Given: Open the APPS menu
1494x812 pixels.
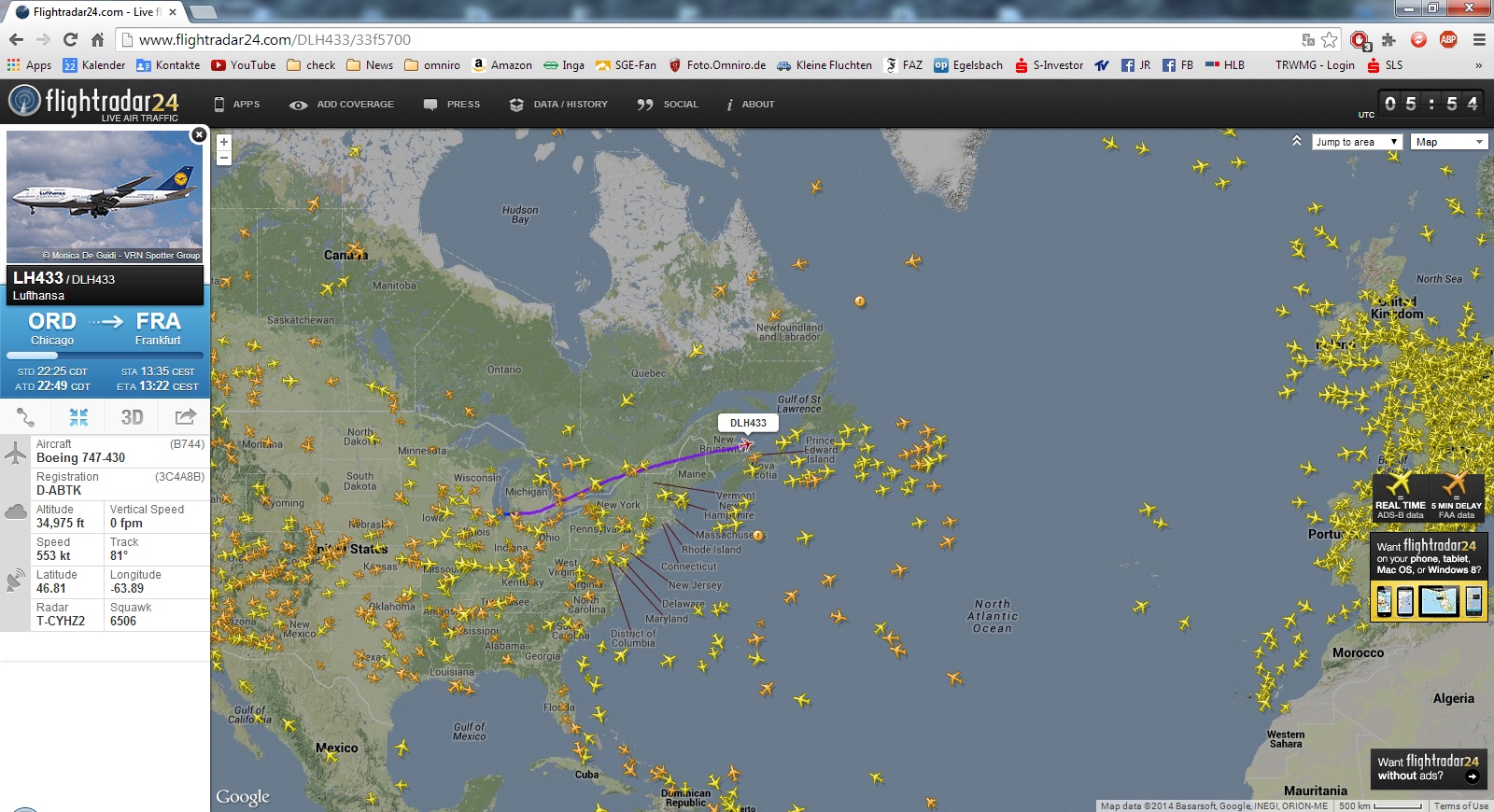Looking at the screenshot, I should [237, 105].
